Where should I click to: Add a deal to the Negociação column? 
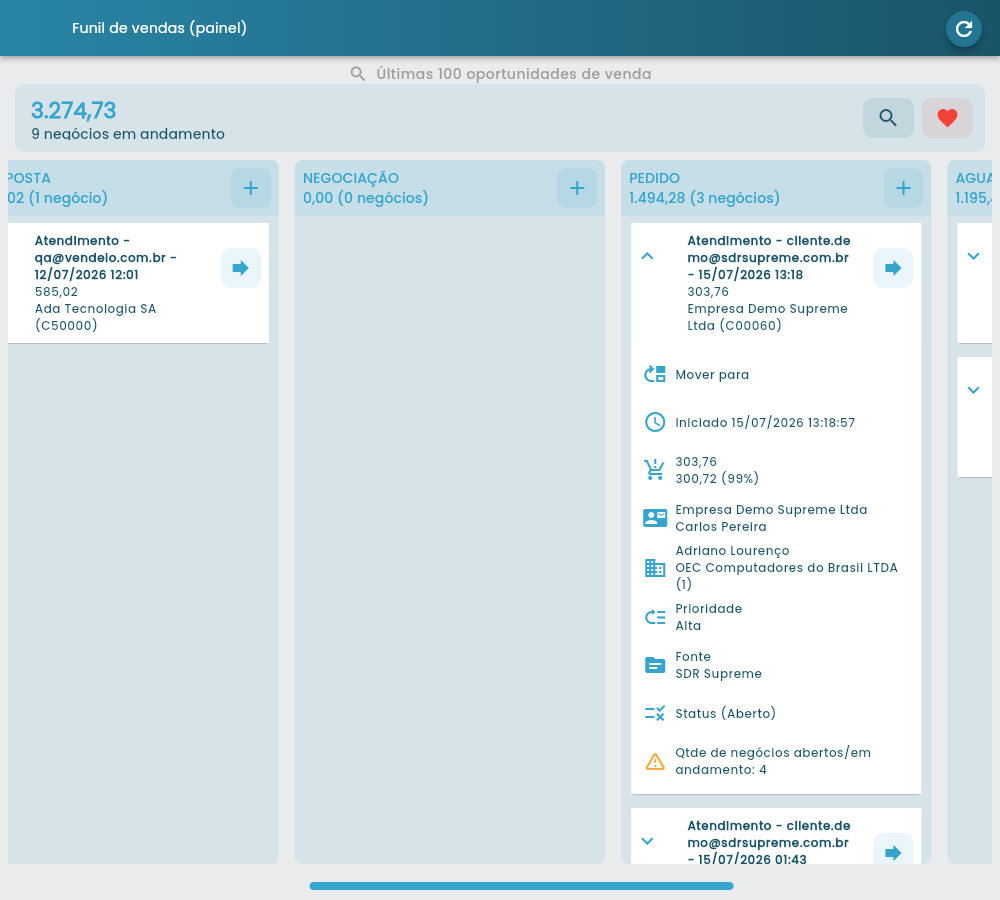pyautogui.click(x=577, y=188)
